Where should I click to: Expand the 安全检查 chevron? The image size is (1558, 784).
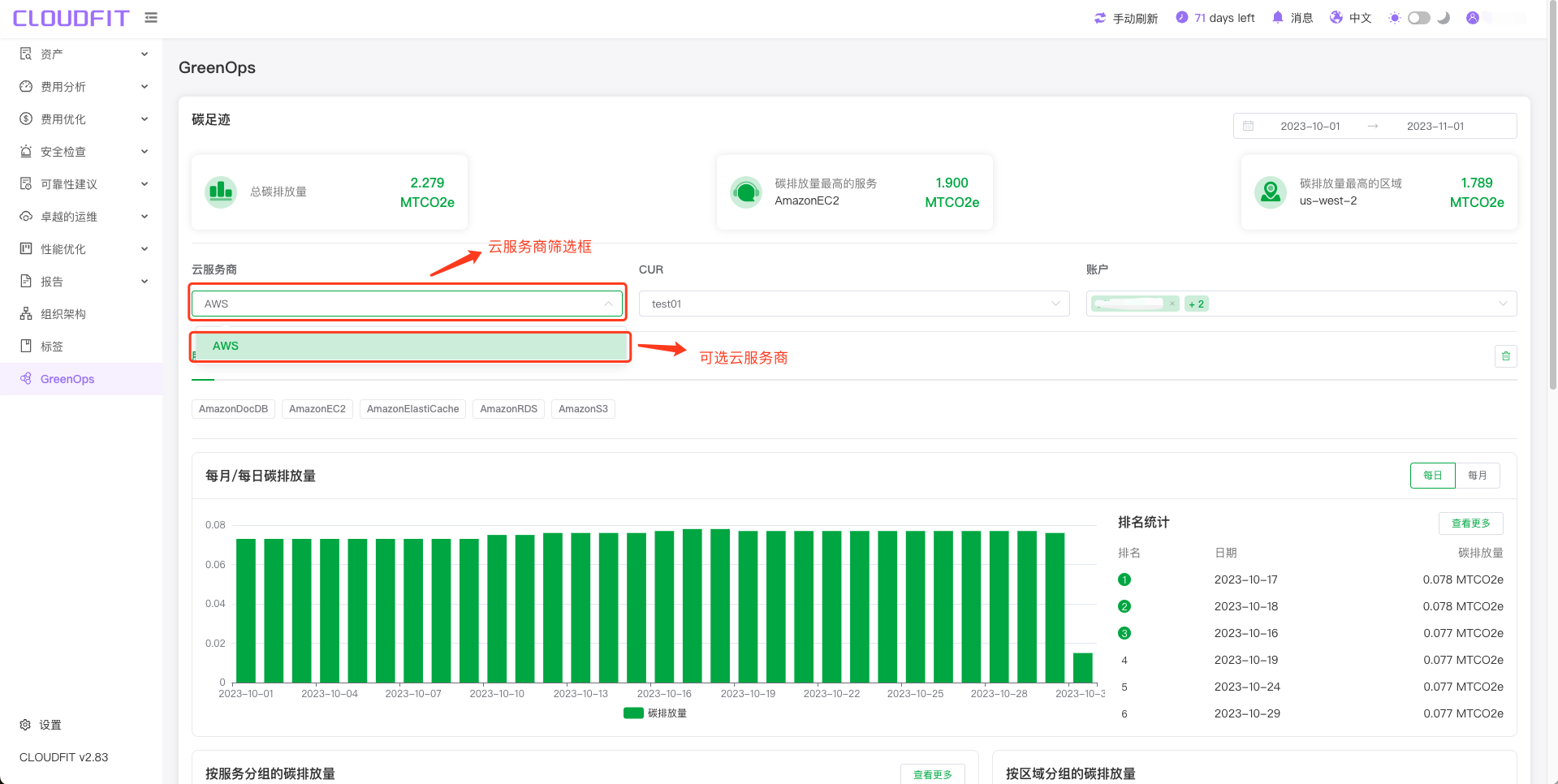(145, 152)
